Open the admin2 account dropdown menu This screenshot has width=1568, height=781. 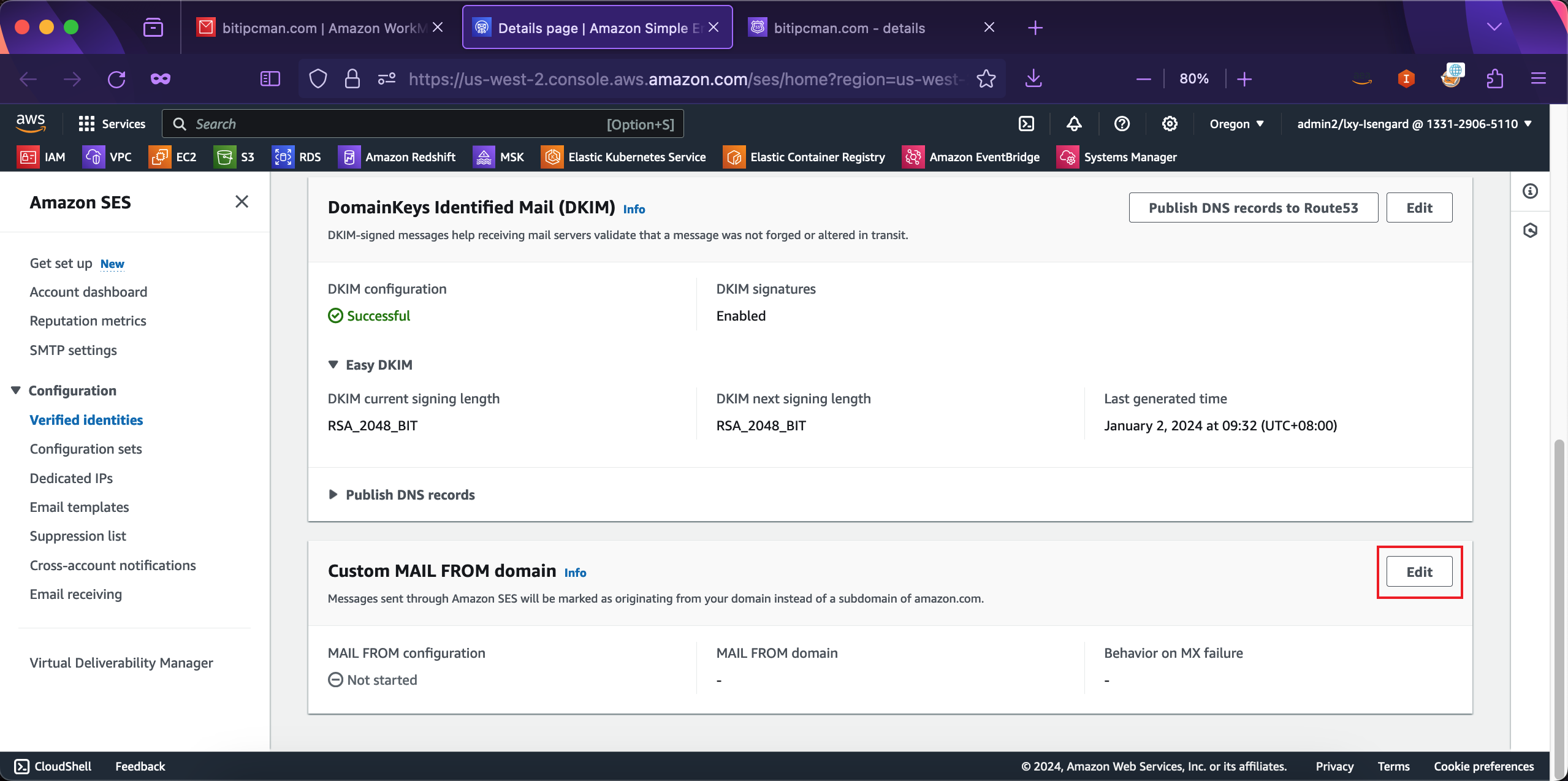point(1415,124)
